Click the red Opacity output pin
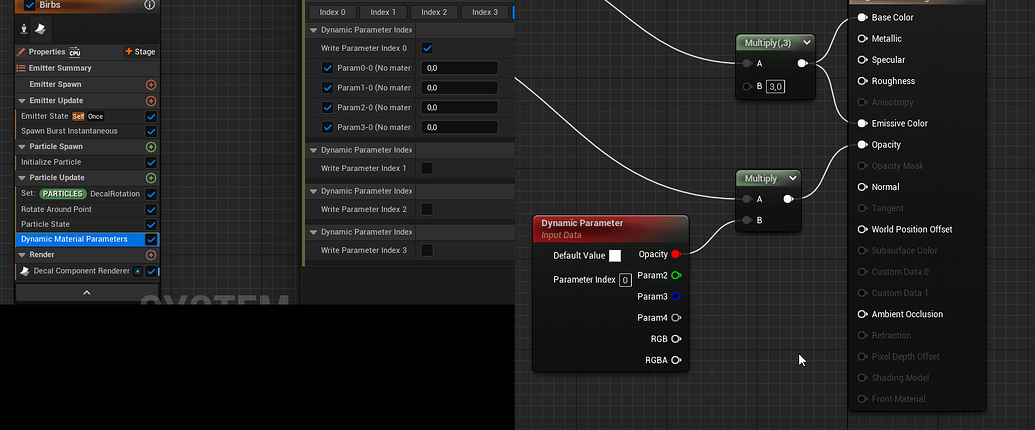 676,254
